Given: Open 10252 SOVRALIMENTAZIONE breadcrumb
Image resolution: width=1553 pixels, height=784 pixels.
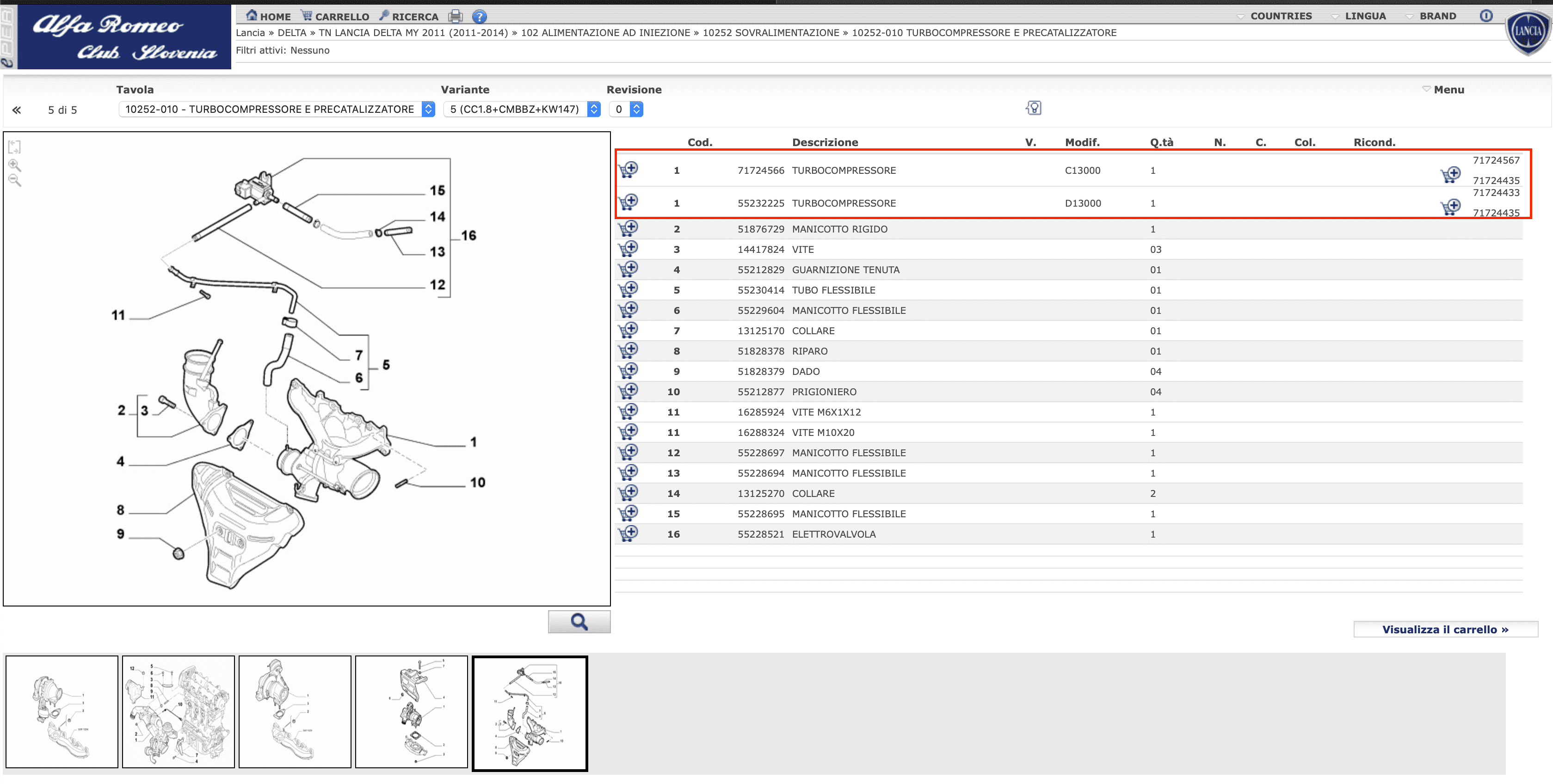Looking at the screenshot, I should [x=770, y=32].
